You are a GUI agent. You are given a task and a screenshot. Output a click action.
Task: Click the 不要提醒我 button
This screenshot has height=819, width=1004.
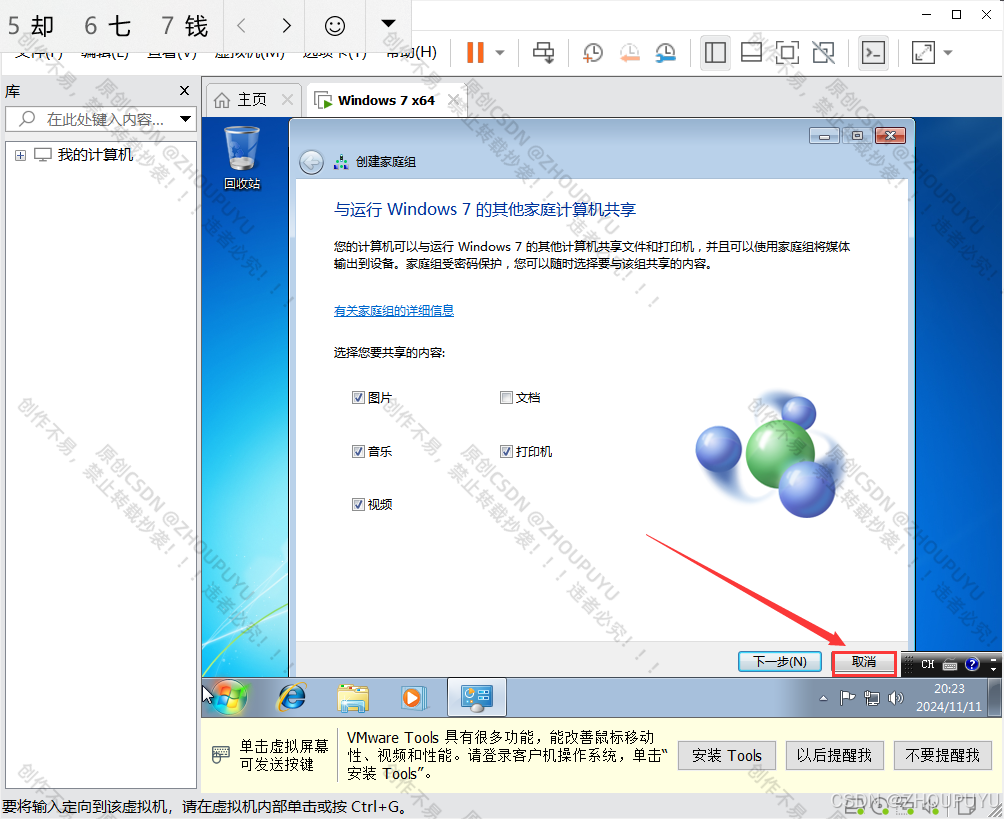point(943,756)
